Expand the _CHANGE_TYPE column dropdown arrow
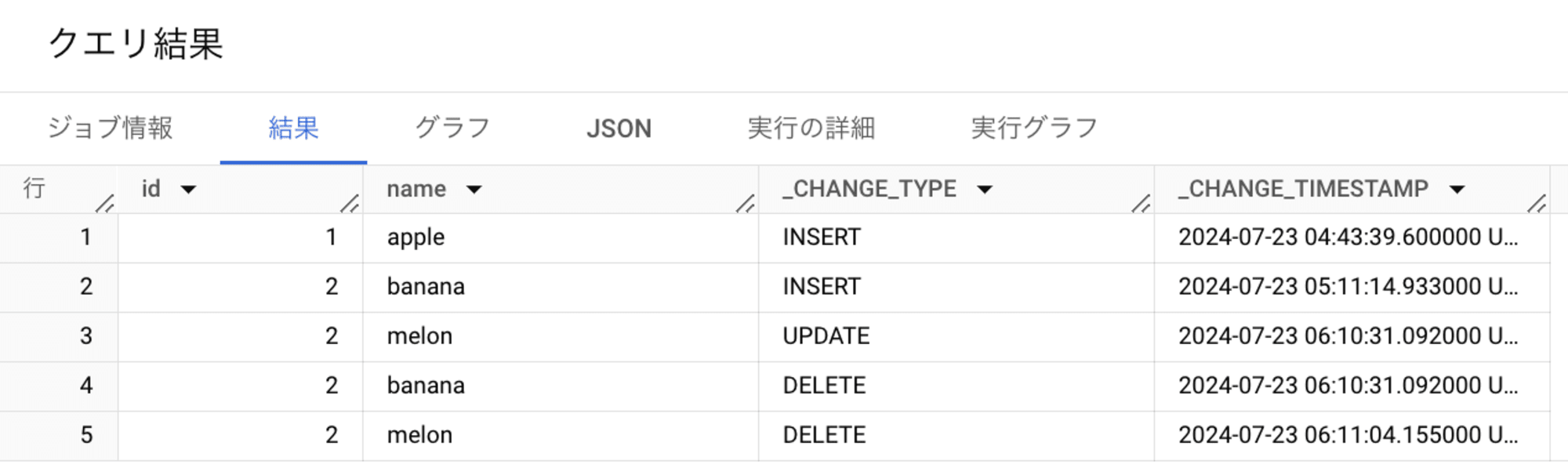 [985, 190]
